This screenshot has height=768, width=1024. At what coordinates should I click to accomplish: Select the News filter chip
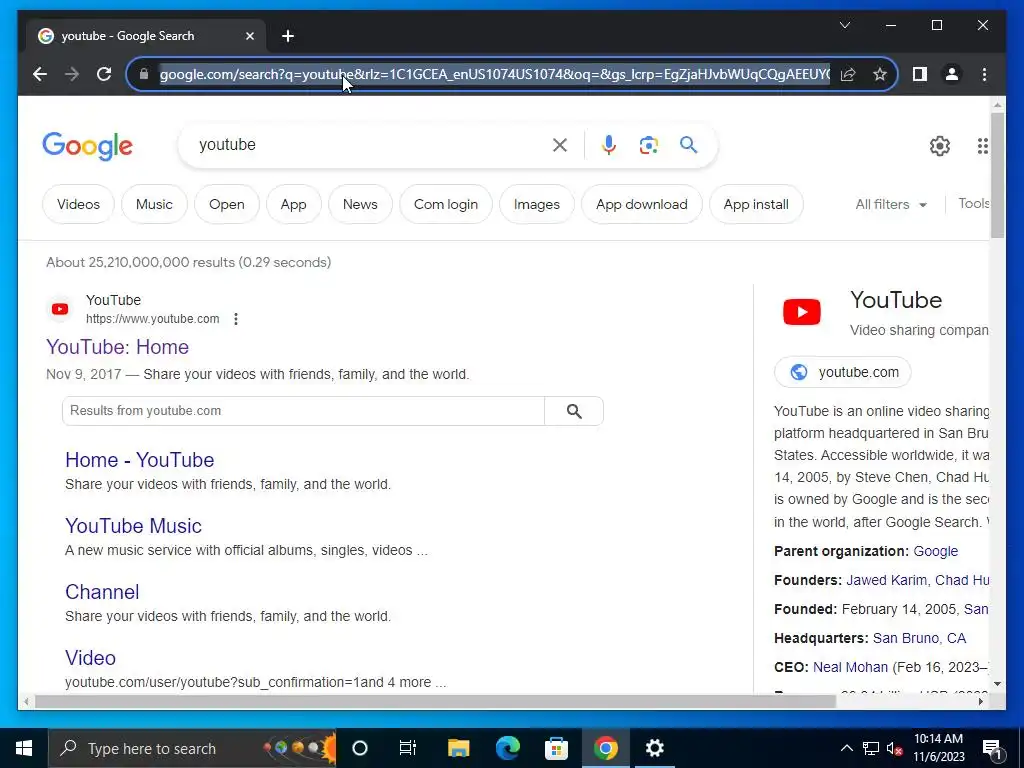click(x=360, y=204)
